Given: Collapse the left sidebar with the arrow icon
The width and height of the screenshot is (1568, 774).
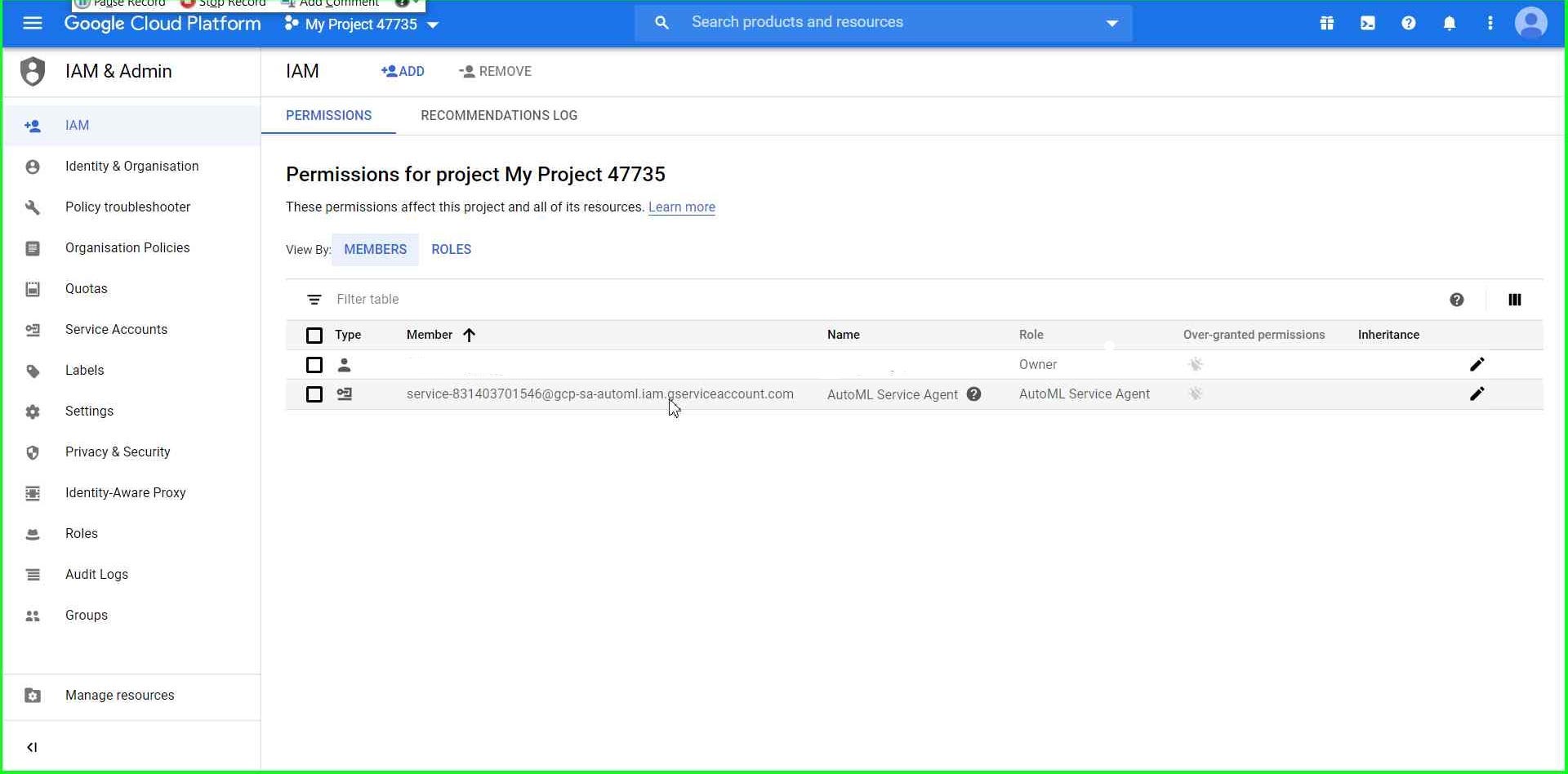Looking at the screenshot, I should (x=32, y=746).
